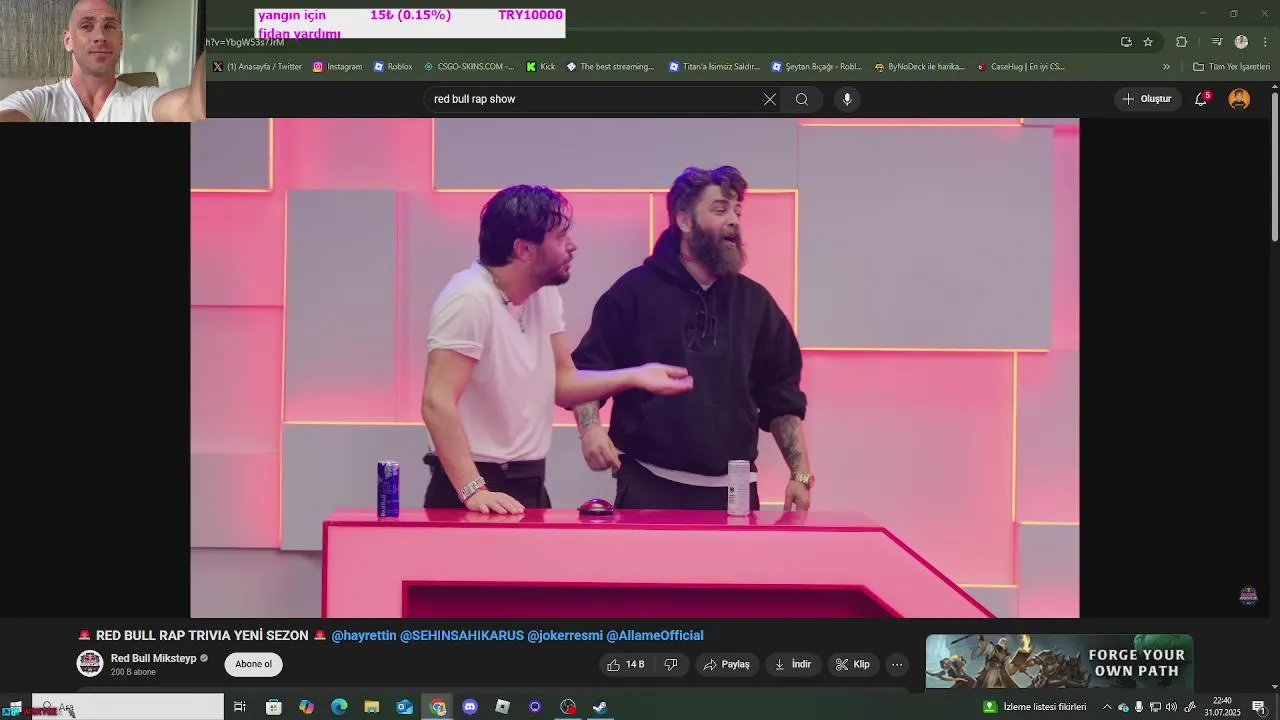
Task: Open the Titan'a İsimsiz Saldır bookmark
Action: coord(715,67)
